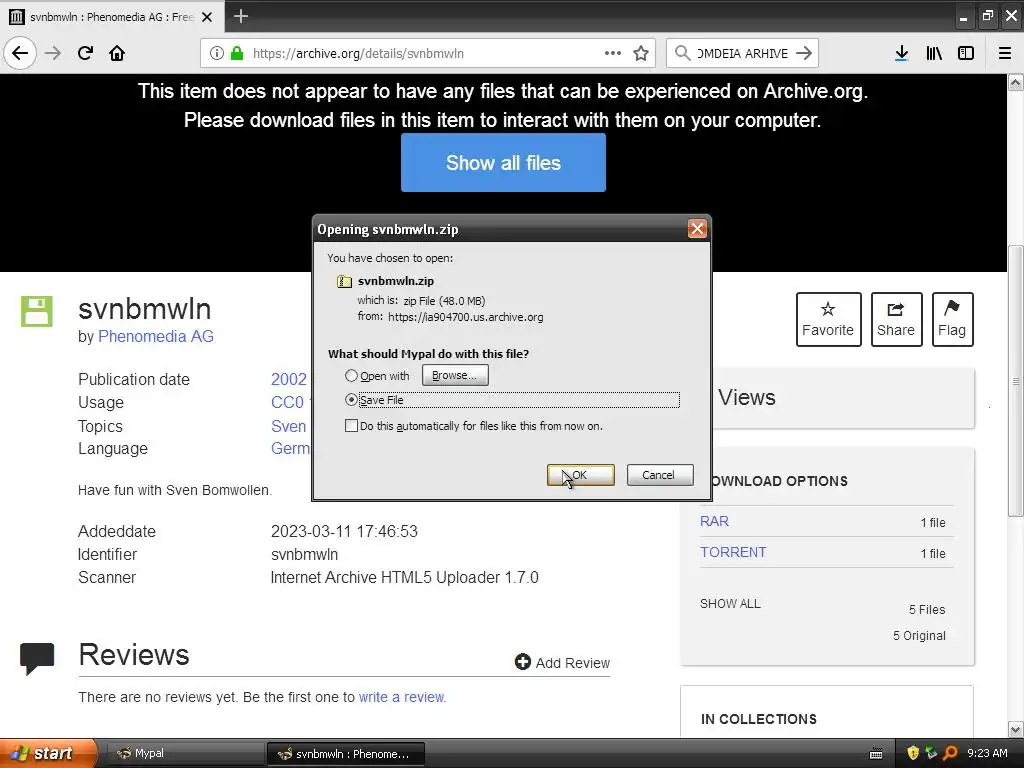Click the TORRENT download option

click(733, 552)
